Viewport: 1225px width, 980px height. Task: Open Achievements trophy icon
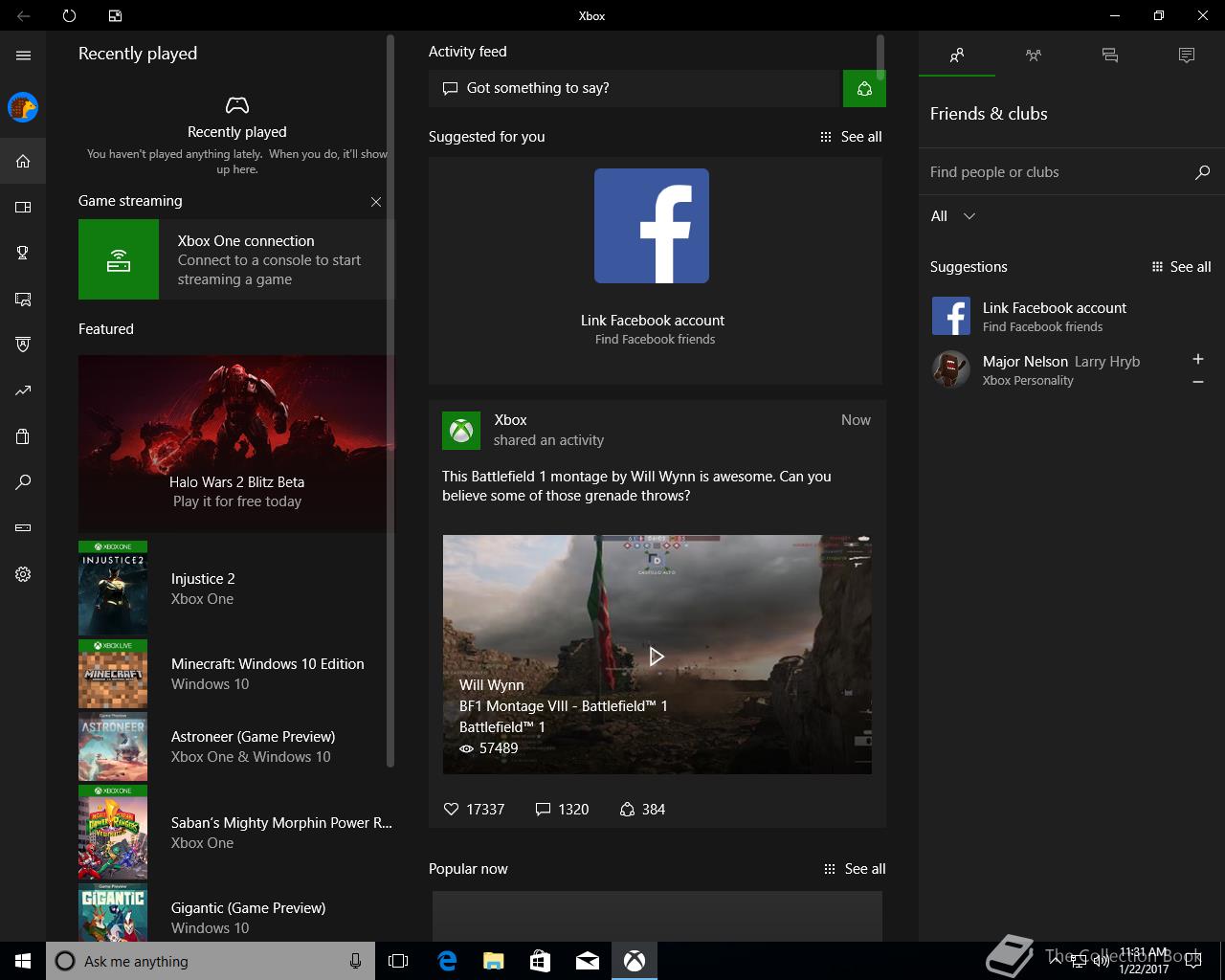pos(23,253)
